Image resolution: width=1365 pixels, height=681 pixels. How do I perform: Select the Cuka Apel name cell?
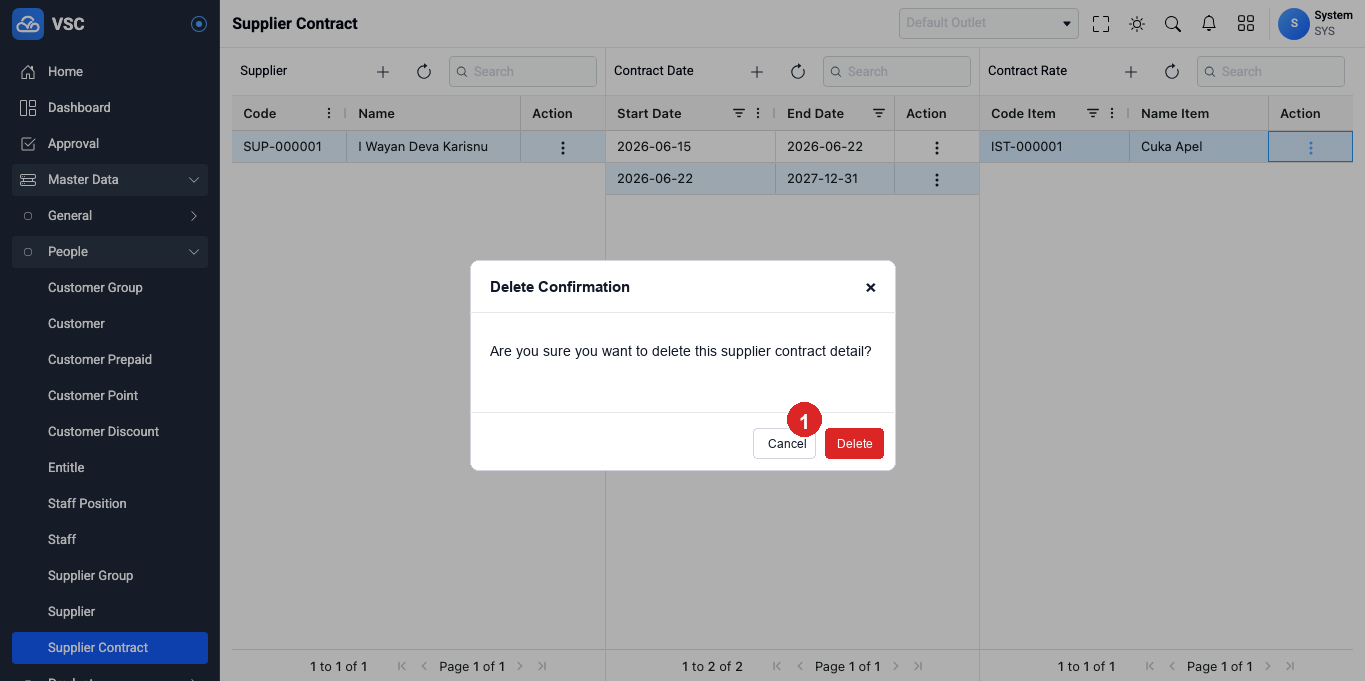[1199, 147]
